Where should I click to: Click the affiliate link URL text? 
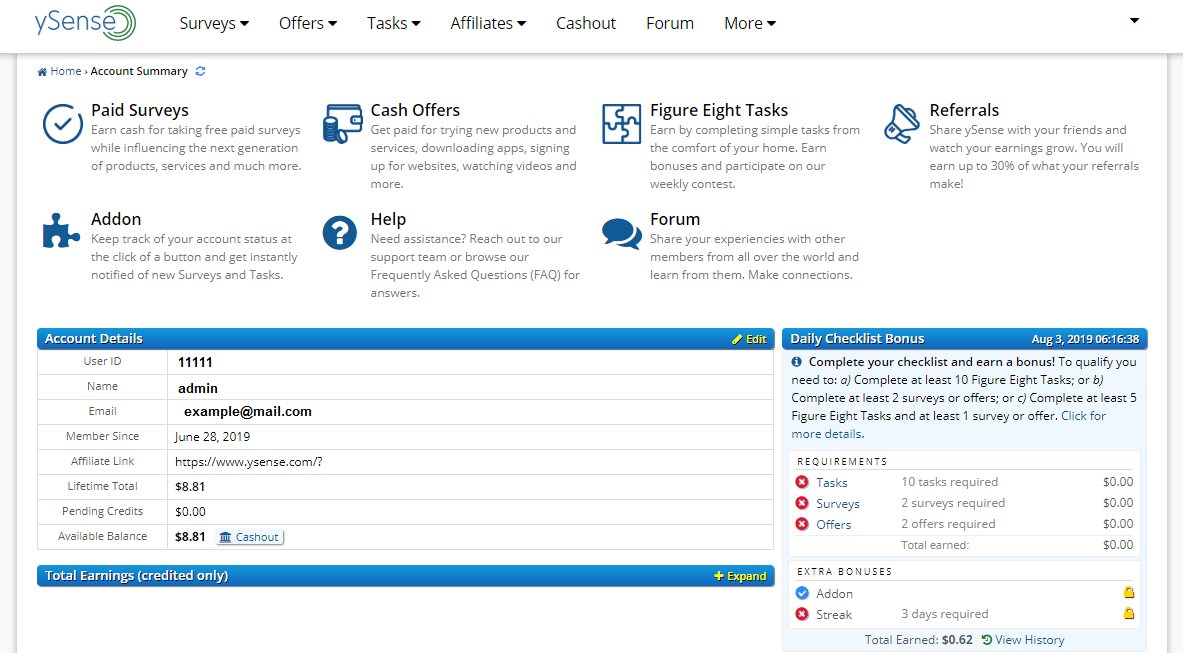click(248, 461)
